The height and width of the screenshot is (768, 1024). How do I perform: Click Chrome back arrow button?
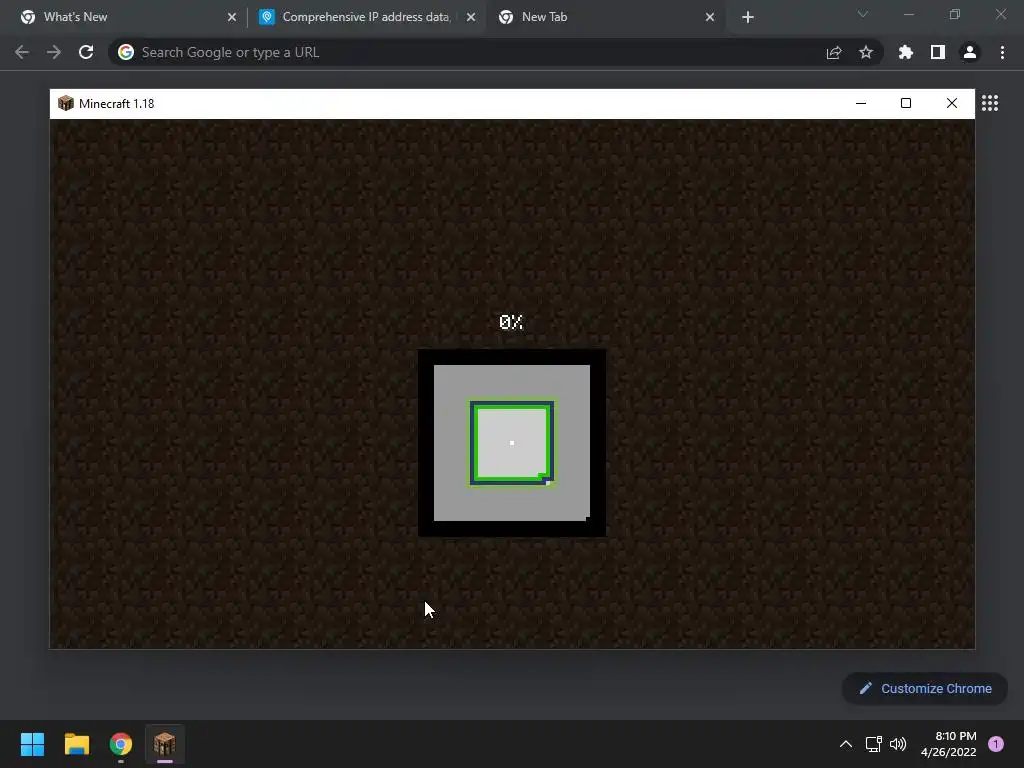click(x=22, y=52)
